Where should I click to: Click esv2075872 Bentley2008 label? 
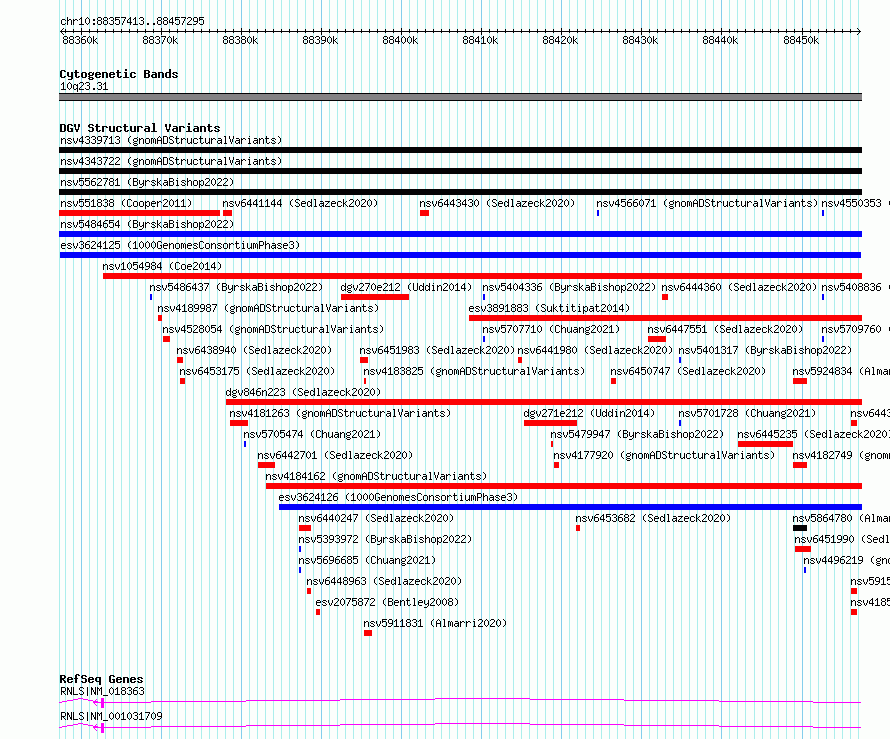pos(387,602)
